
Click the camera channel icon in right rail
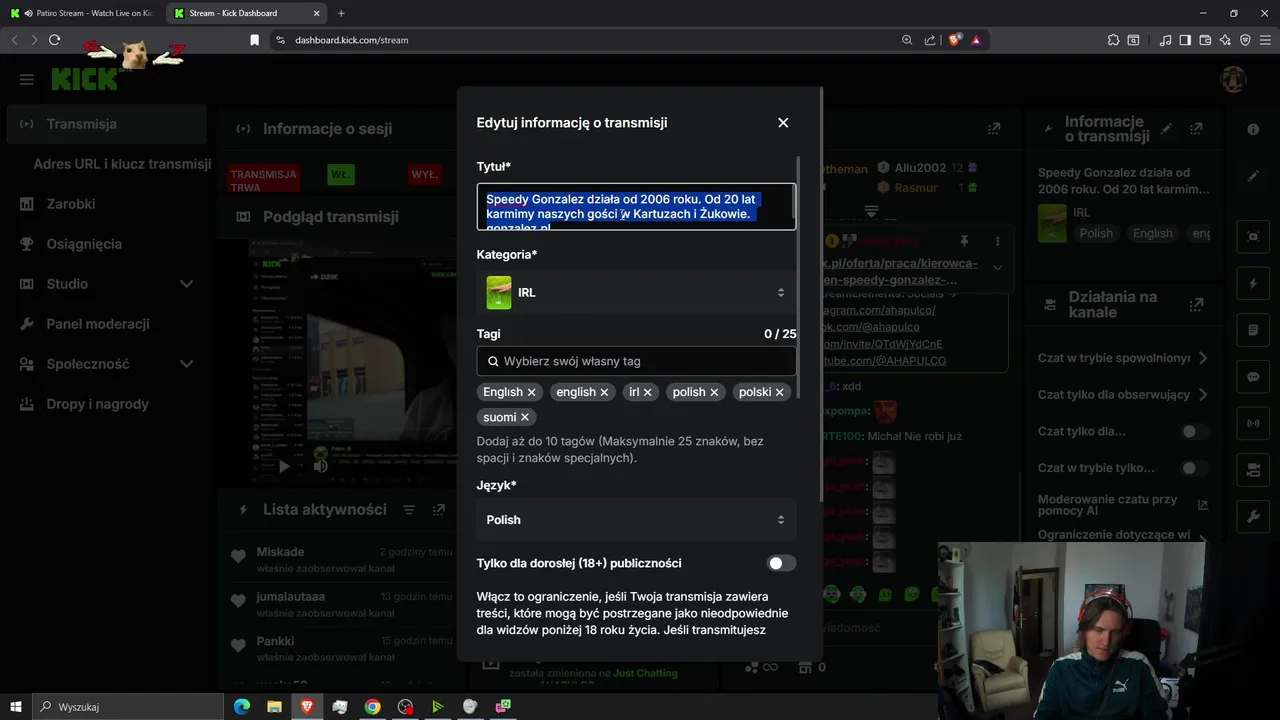[x=1253, y=470]
